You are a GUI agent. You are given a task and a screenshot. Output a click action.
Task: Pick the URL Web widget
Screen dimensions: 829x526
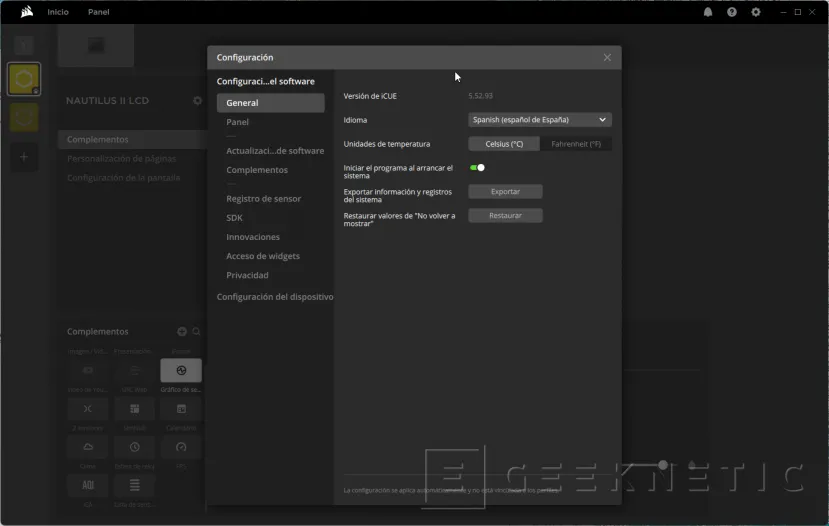pos(134,370)
